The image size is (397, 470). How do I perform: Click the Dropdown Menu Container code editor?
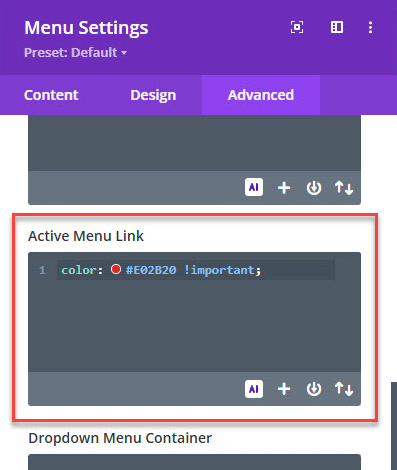(x=194, y=462)
